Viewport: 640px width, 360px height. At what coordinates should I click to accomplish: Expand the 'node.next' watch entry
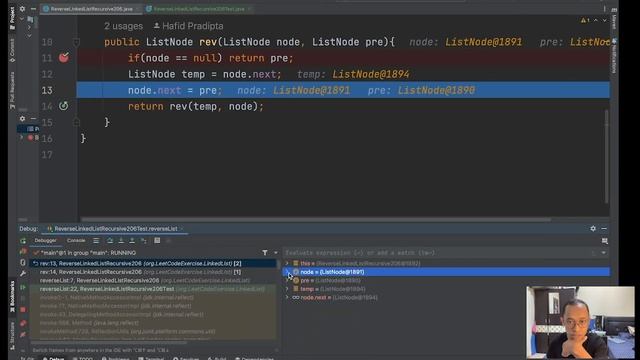pos(287,298)
